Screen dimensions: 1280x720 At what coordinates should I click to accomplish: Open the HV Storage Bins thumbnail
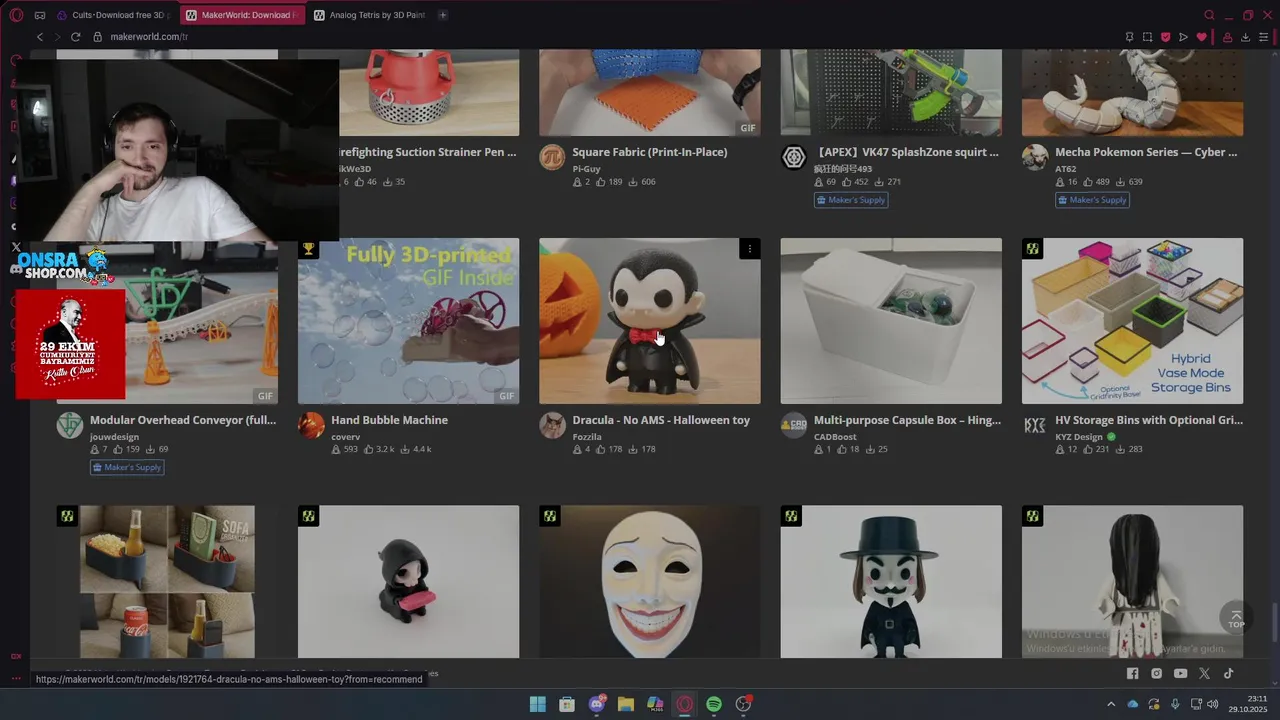coord(1132,321)
